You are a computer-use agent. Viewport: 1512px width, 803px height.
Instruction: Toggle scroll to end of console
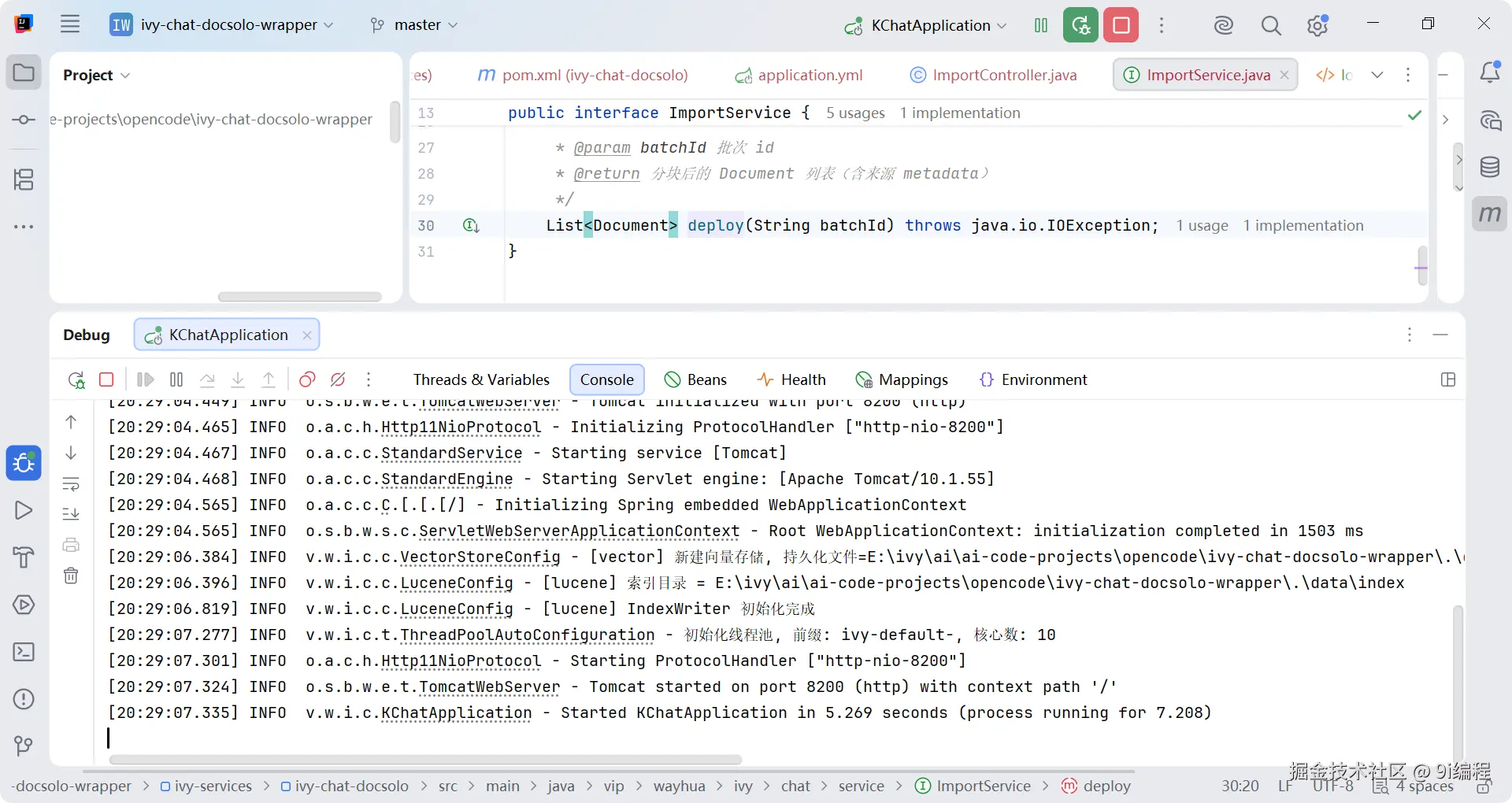point(71,514)
